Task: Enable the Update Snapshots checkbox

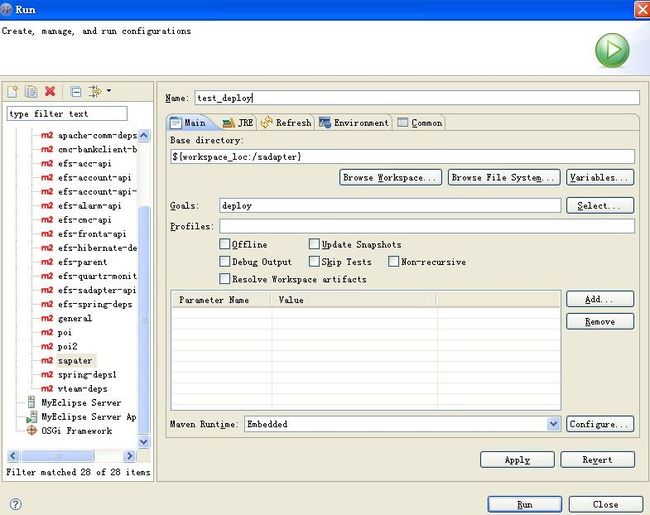Action: pos(314,244)
